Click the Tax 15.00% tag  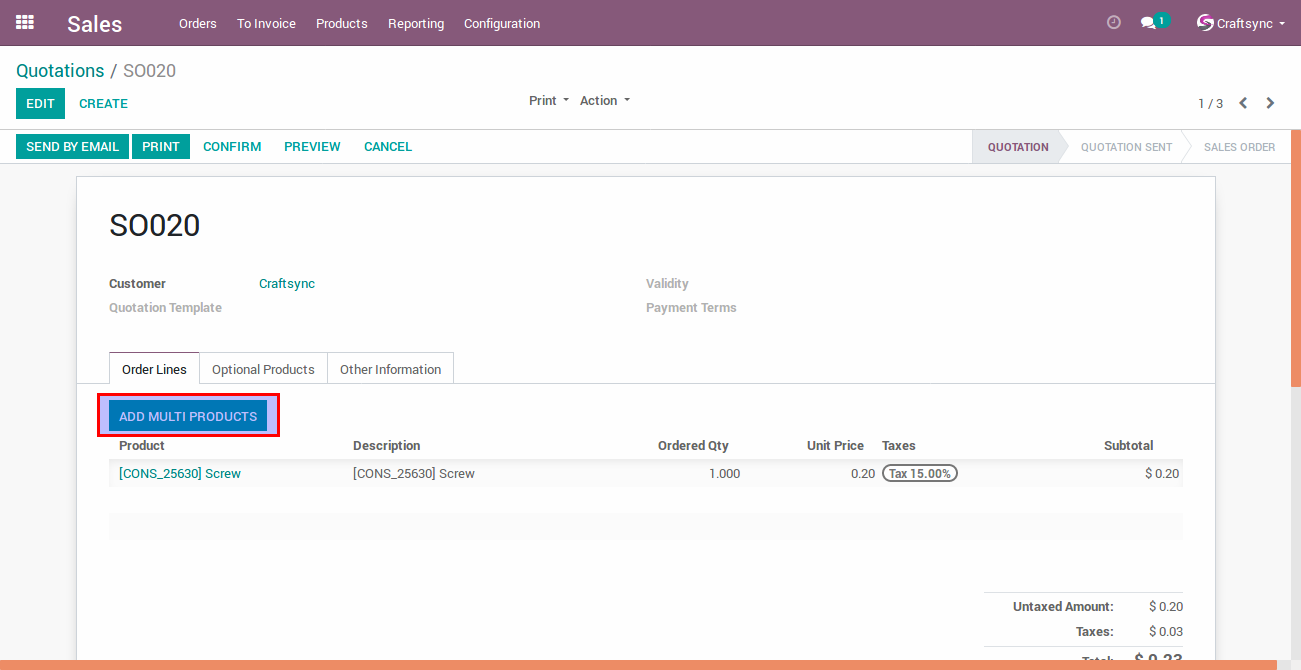coord(919,473)
